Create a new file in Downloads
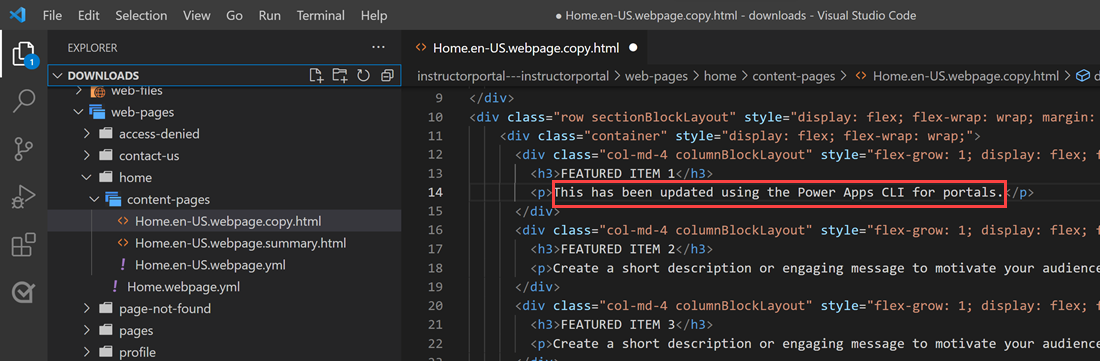 [x=316, y=76]
